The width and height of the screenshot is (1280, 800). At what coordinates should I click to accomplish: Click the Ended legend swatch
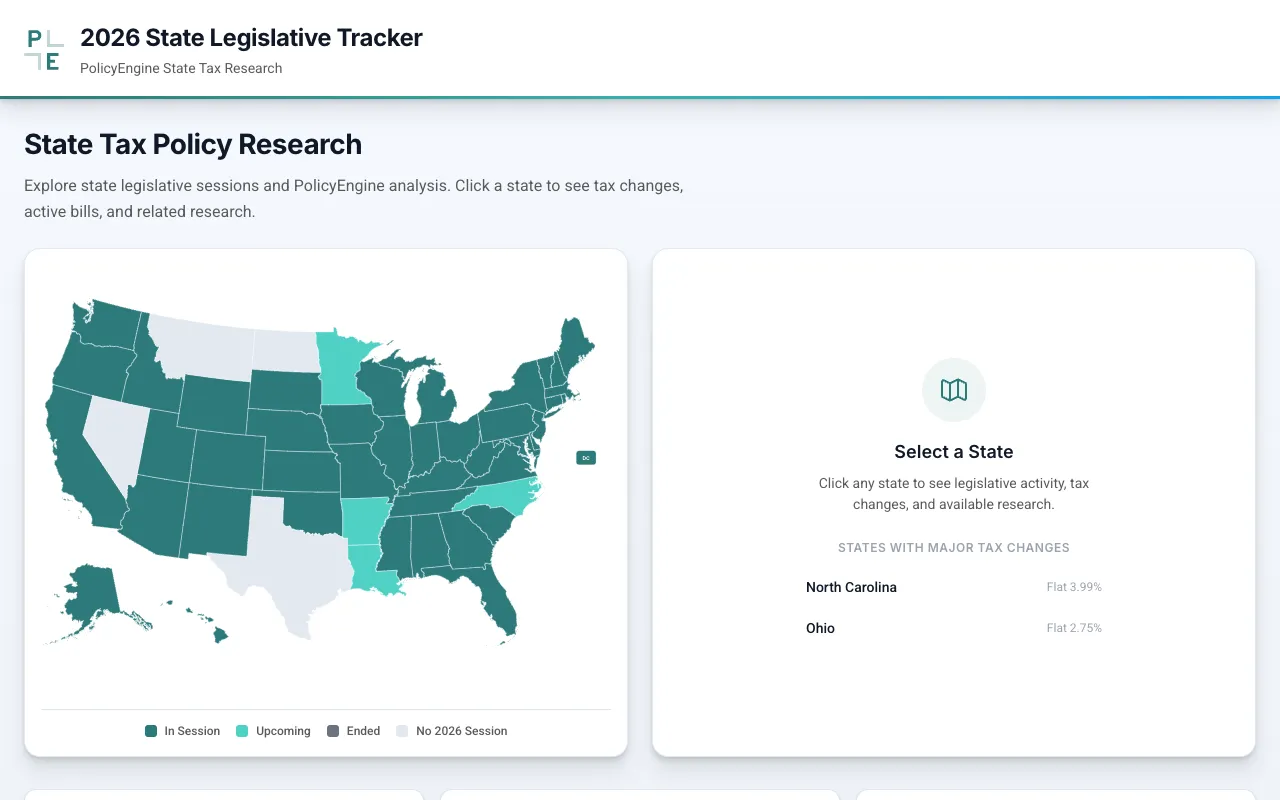pyautogui.click(x=333, y=731)
